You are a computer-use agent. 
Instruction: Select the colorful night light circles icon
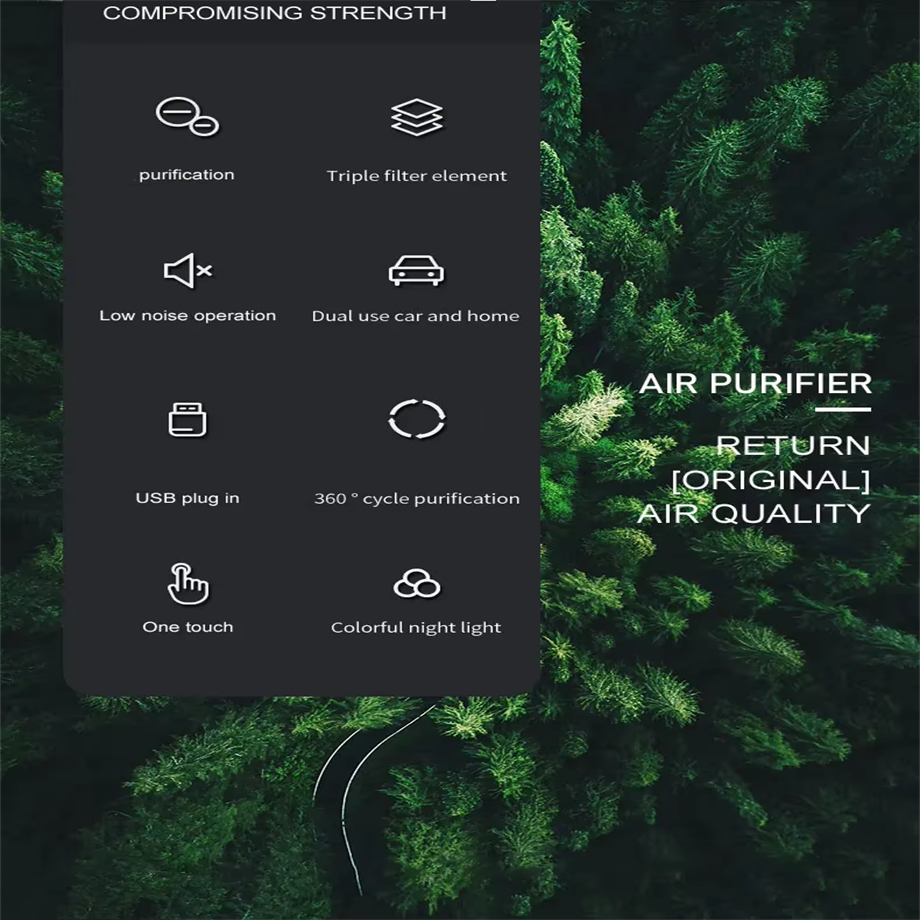click(x=417, y=583)
